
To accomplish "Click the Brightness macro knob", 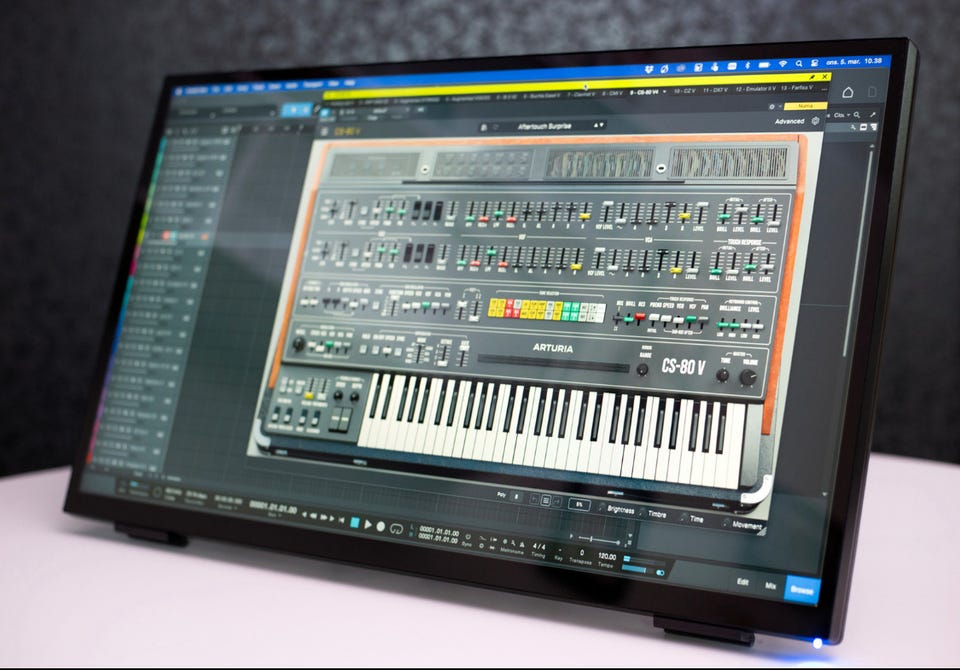I will tap(601, 507).
